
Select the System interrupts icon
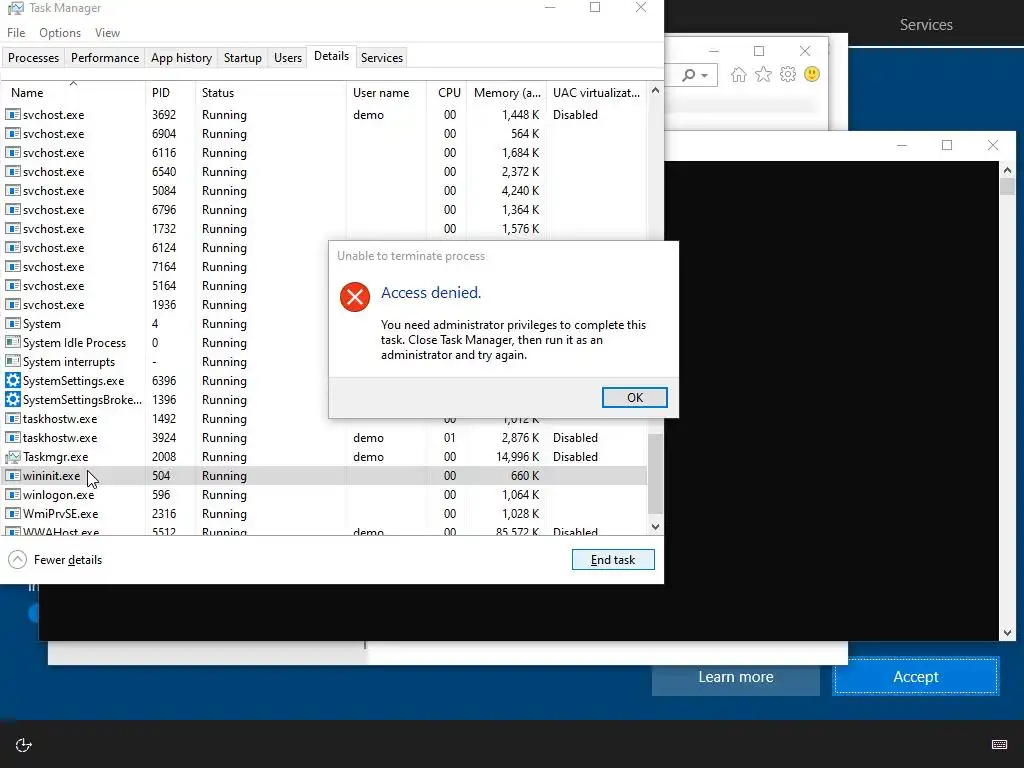click(x=12, y=361)
